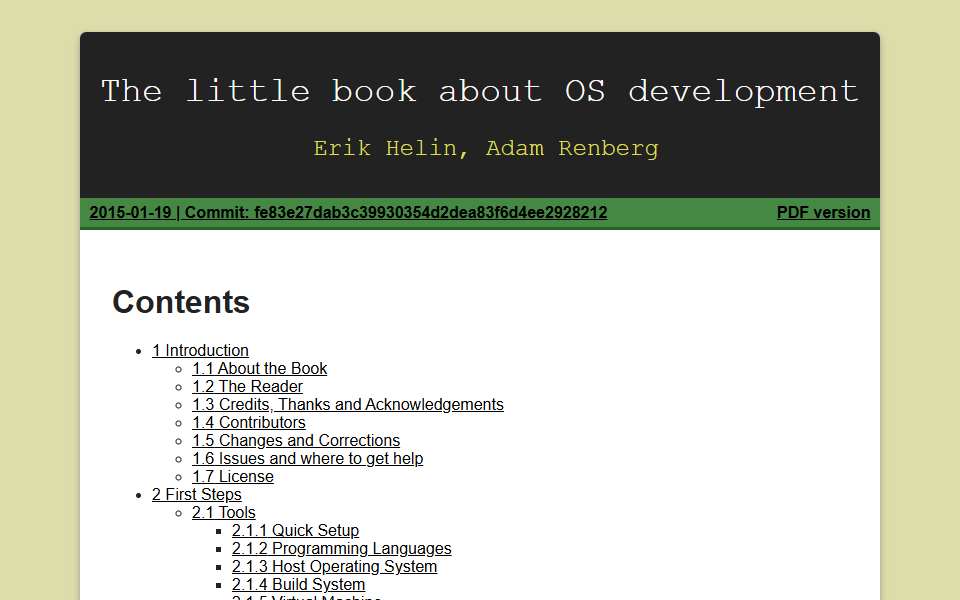Open 2.1.2 Programming Languages section
This screenshot has width=960, height=600.
tap(342, 549)
